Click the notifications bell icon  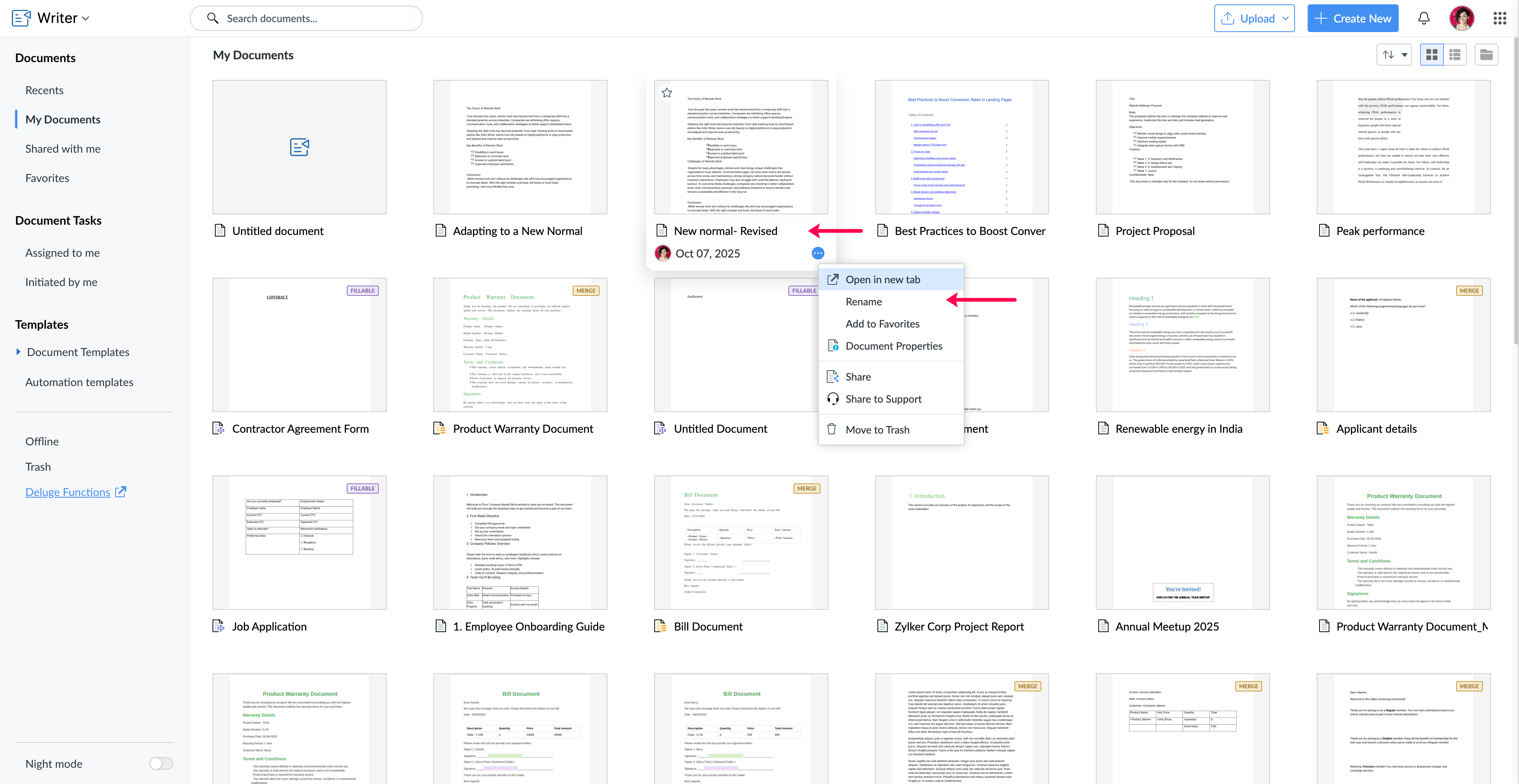tap(1424, 18)
